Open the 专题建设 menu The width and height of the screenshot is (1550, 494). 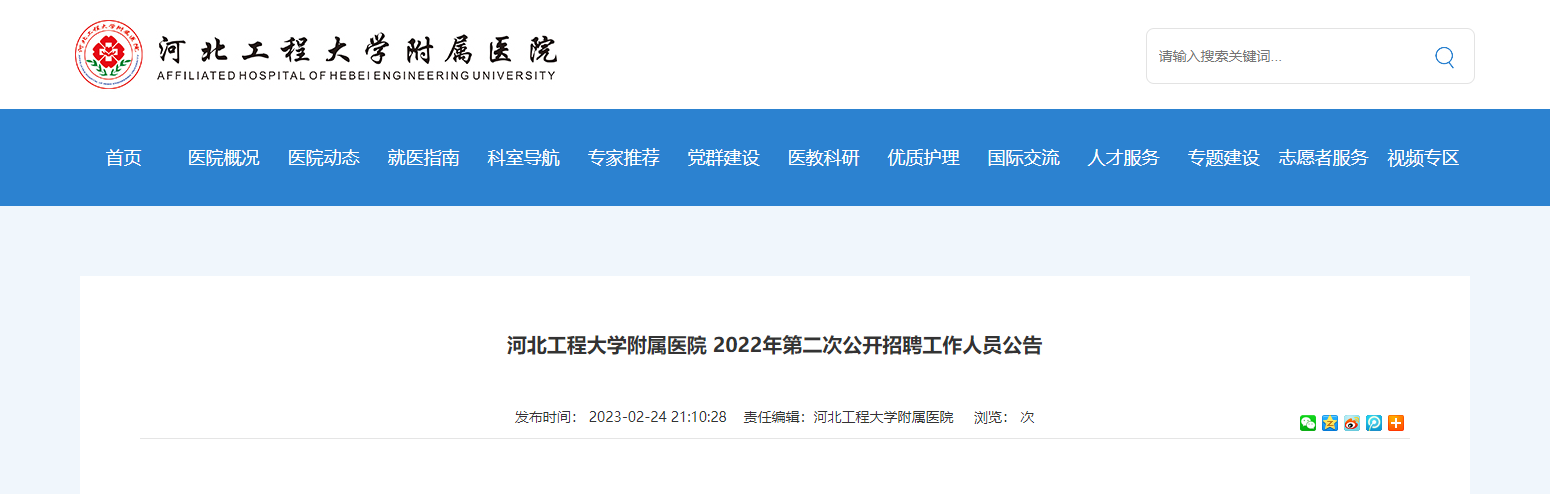pyautogui.click(x=1224, y=158)
